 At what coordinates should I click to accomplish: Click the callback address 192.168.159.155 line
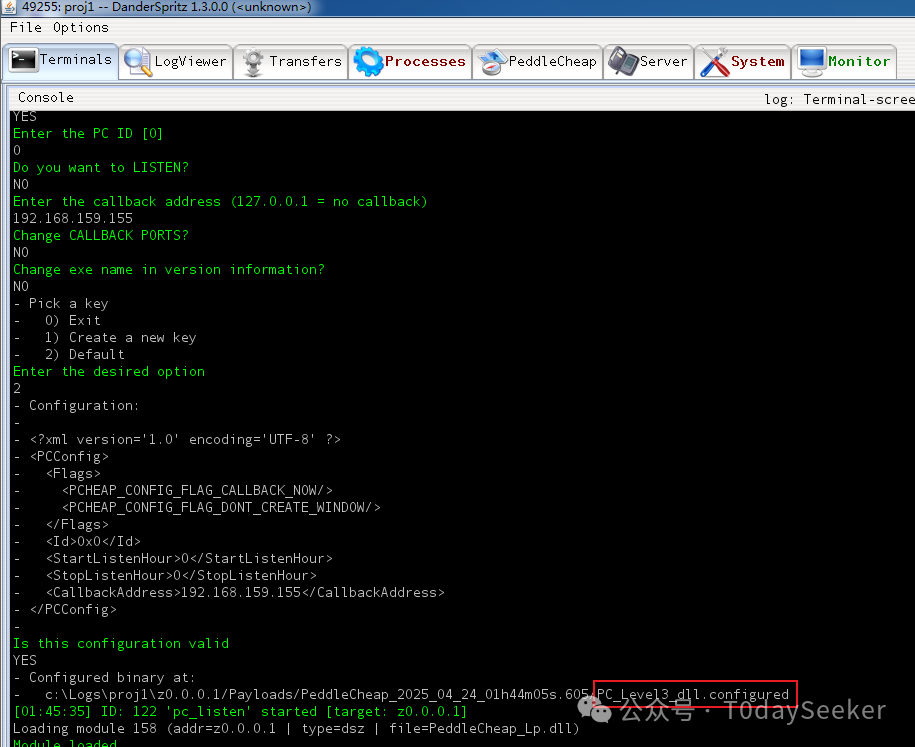[x=73, y=218]
